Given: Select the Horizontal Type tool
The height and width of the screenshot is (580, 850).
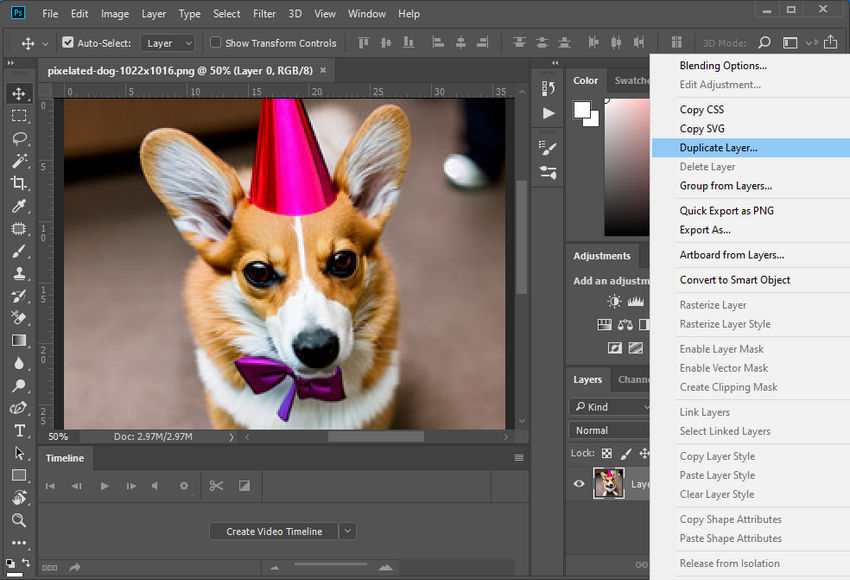Looking at the screenshot, I should pos(19,430).
